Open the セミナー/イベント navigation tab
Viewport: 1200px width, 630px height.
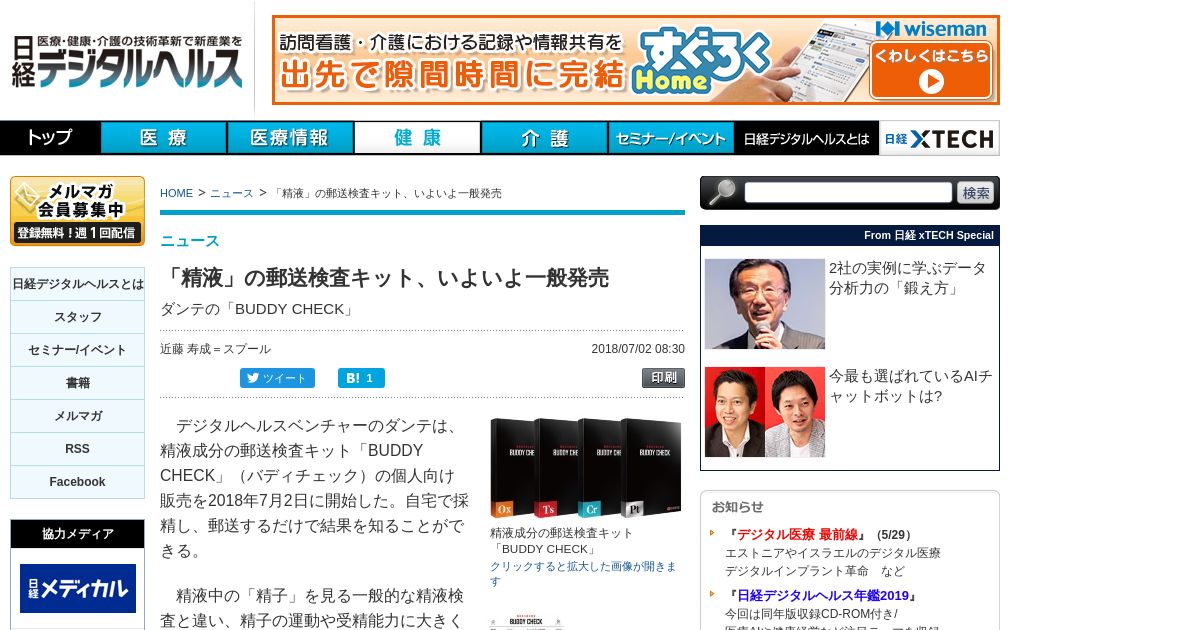pyautogui.click(x=671, y=138)
